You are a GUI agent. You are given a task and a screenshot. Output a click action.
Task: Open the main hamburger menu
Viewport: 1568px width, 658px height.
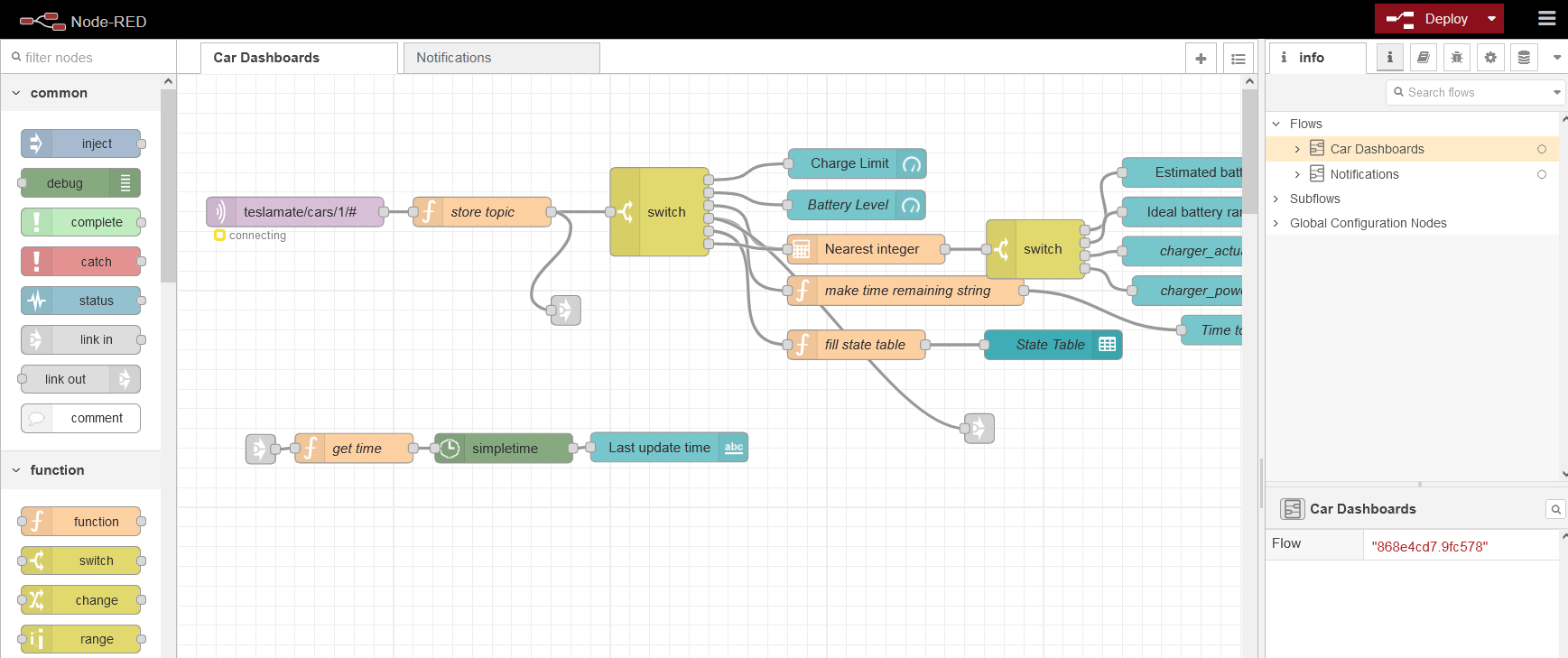pyautogui.click(x=1546, y=19)
